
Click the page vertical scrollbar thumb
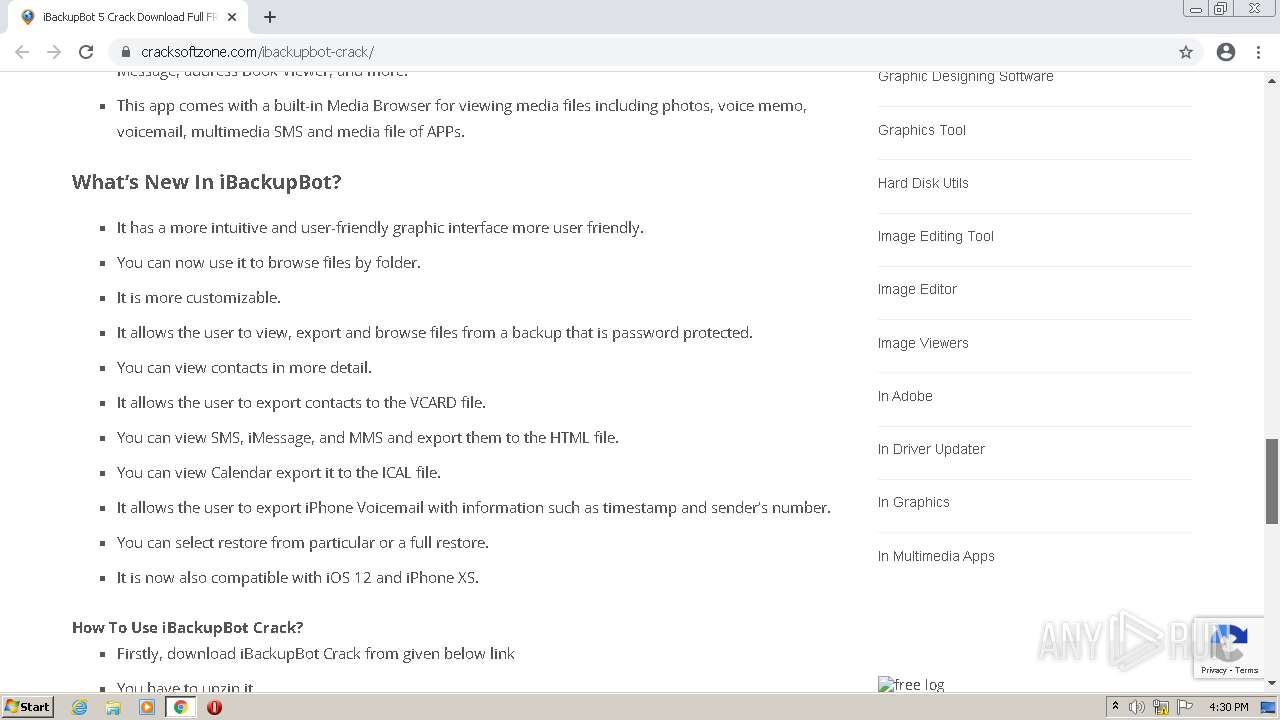pos(1272,481)
